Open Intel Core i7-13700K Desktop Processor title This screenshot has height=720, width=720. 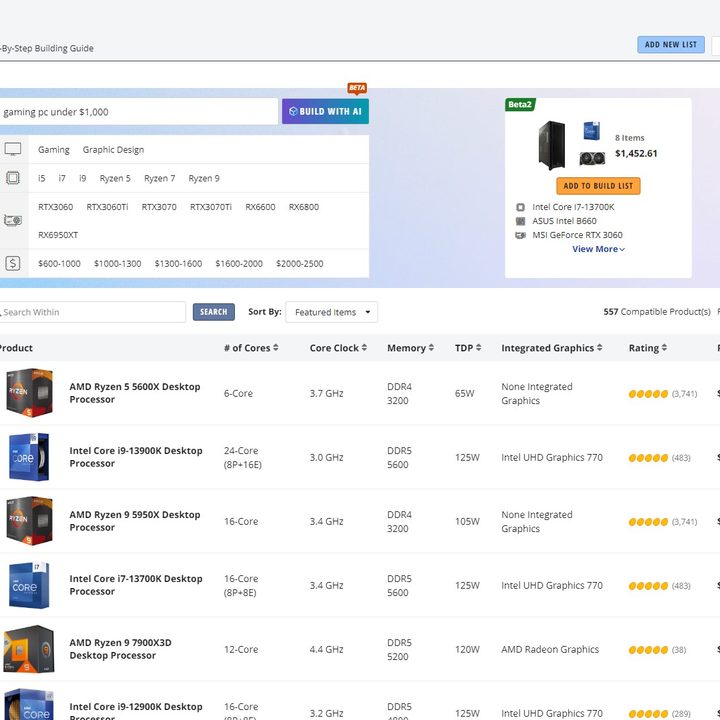136,585
